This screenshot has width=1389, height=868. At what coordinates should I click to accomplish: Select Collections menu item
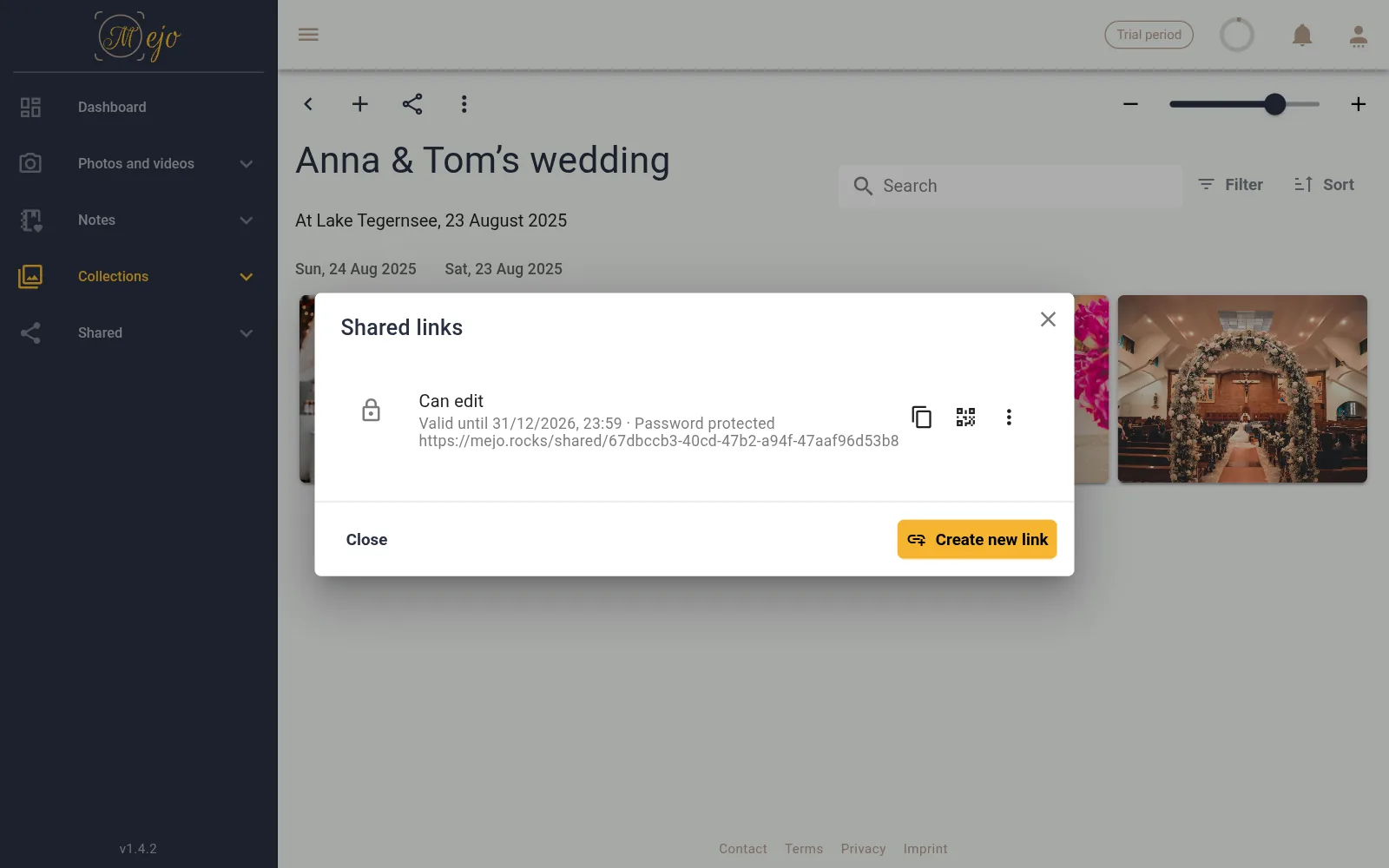click(139, 276)
